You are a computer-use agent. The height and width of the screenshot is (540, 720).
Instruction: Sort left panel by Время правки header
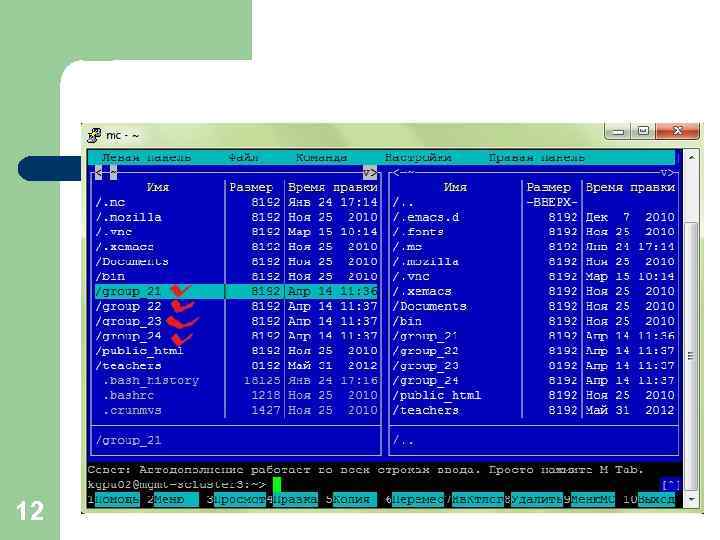point(332,187)
